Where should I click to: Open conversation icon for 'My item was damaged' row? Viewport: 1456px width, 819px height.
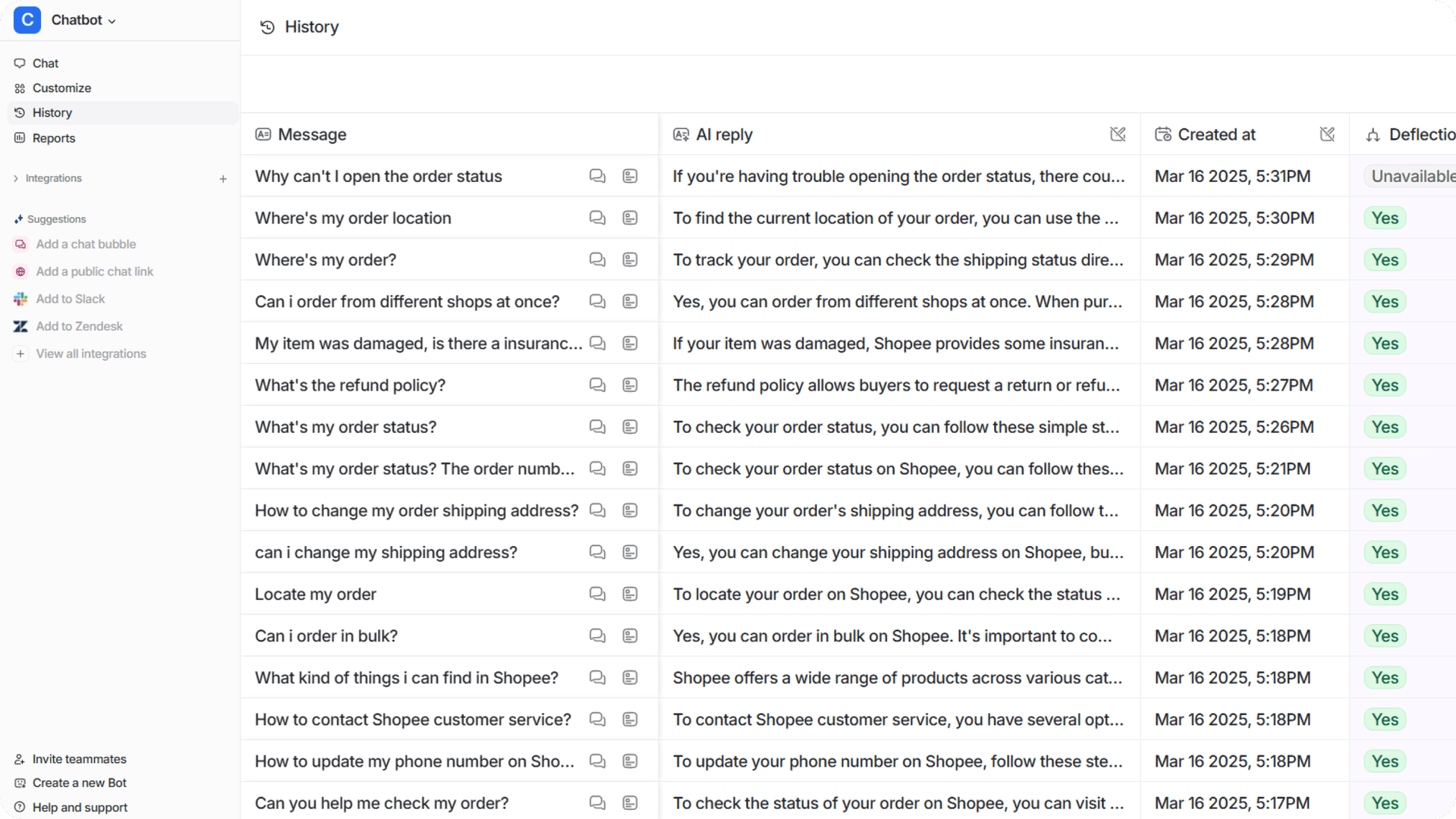coord(598,343)
